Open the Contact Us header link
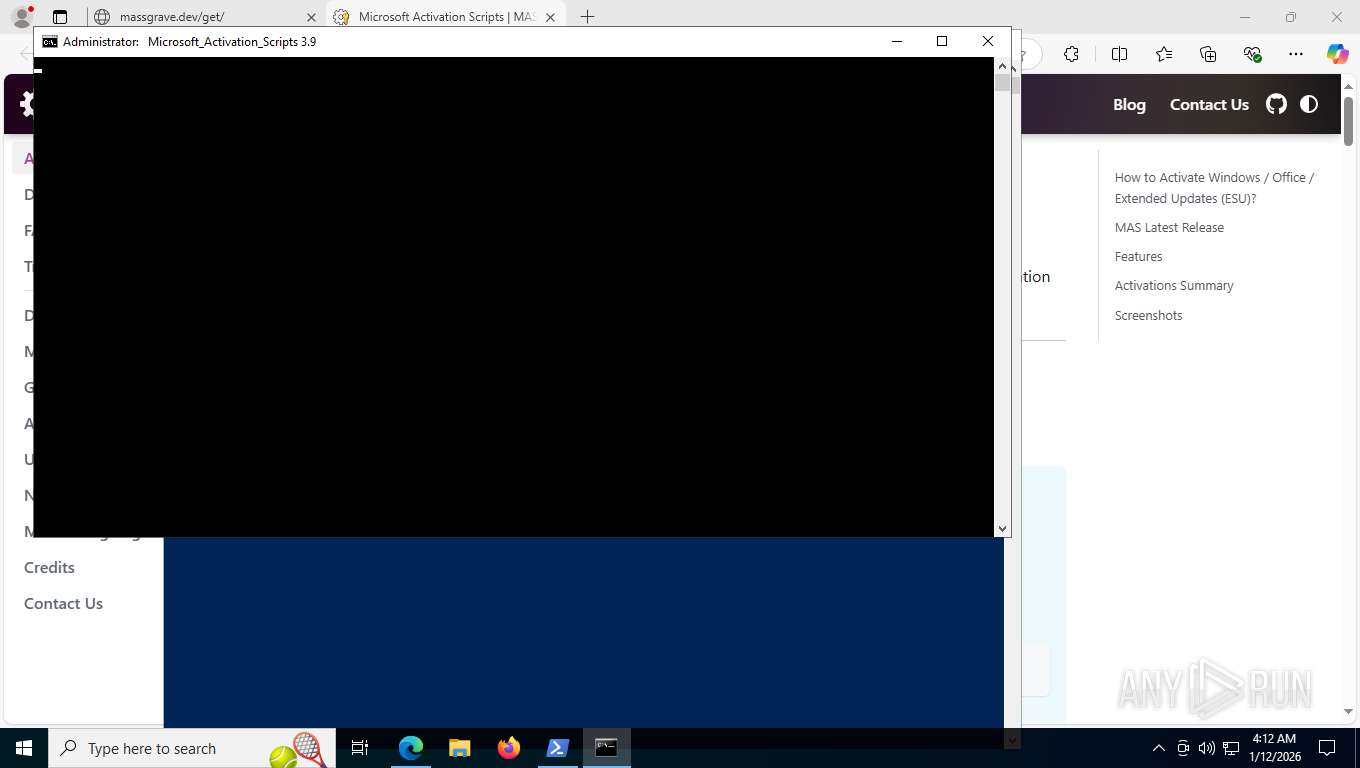Image resolution: width=1360 pixels, height=768 pixels. [x=1209, y=104]
